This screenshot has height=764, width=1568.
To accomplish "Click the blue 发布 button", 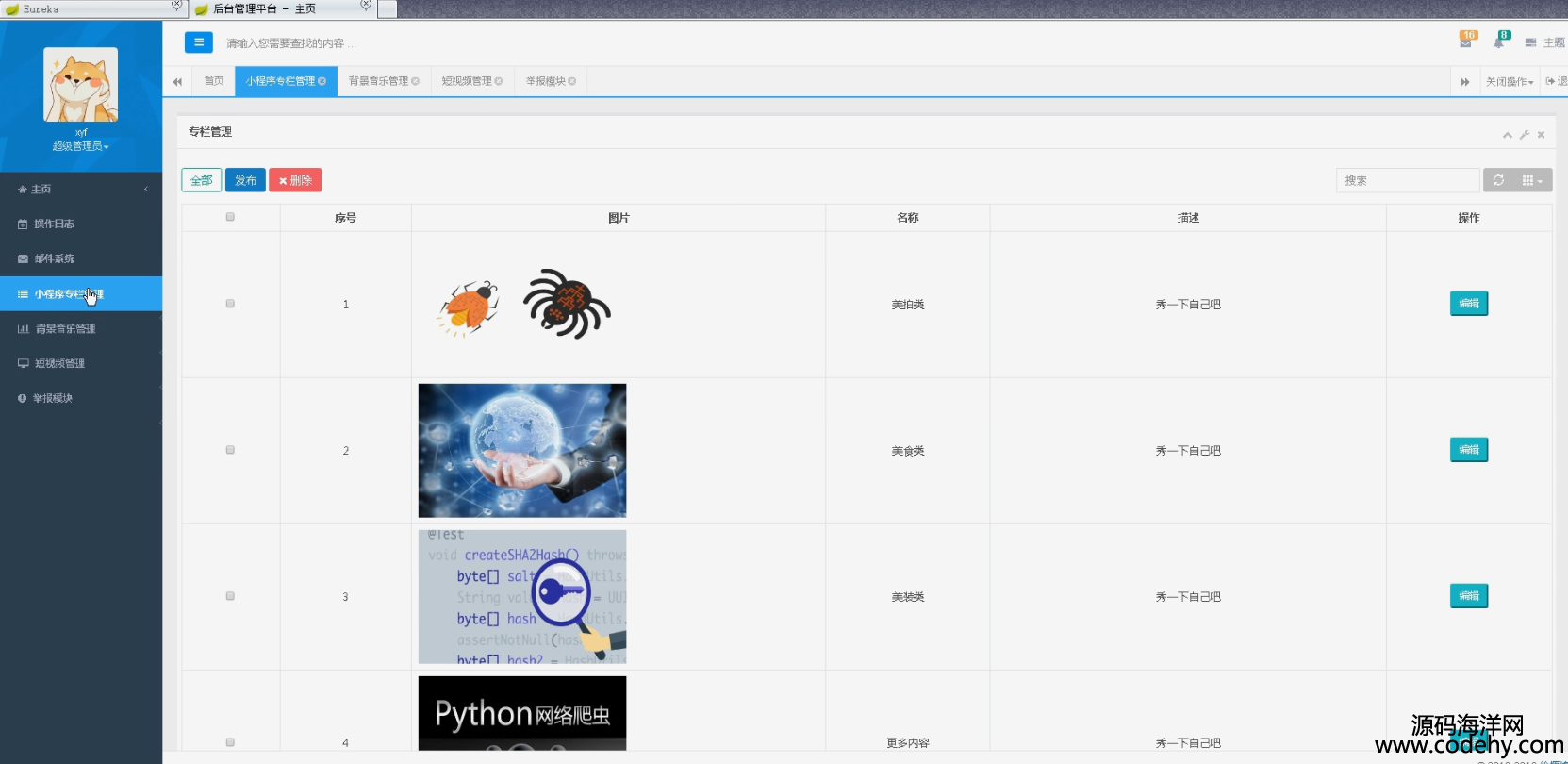I will coord(245,180).
